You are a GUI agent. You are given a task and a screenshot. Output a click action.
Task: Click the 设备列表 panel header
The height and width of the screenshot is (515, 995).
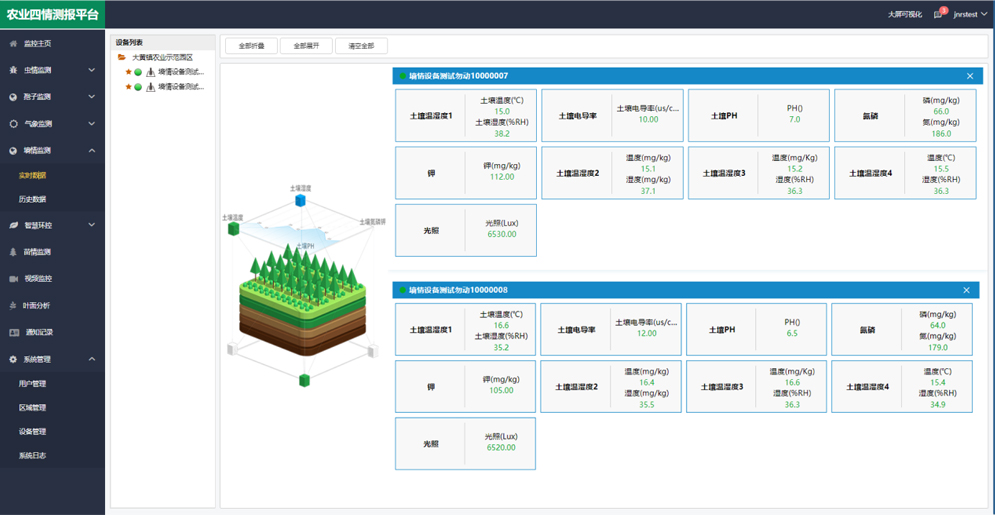pos(162,42)
